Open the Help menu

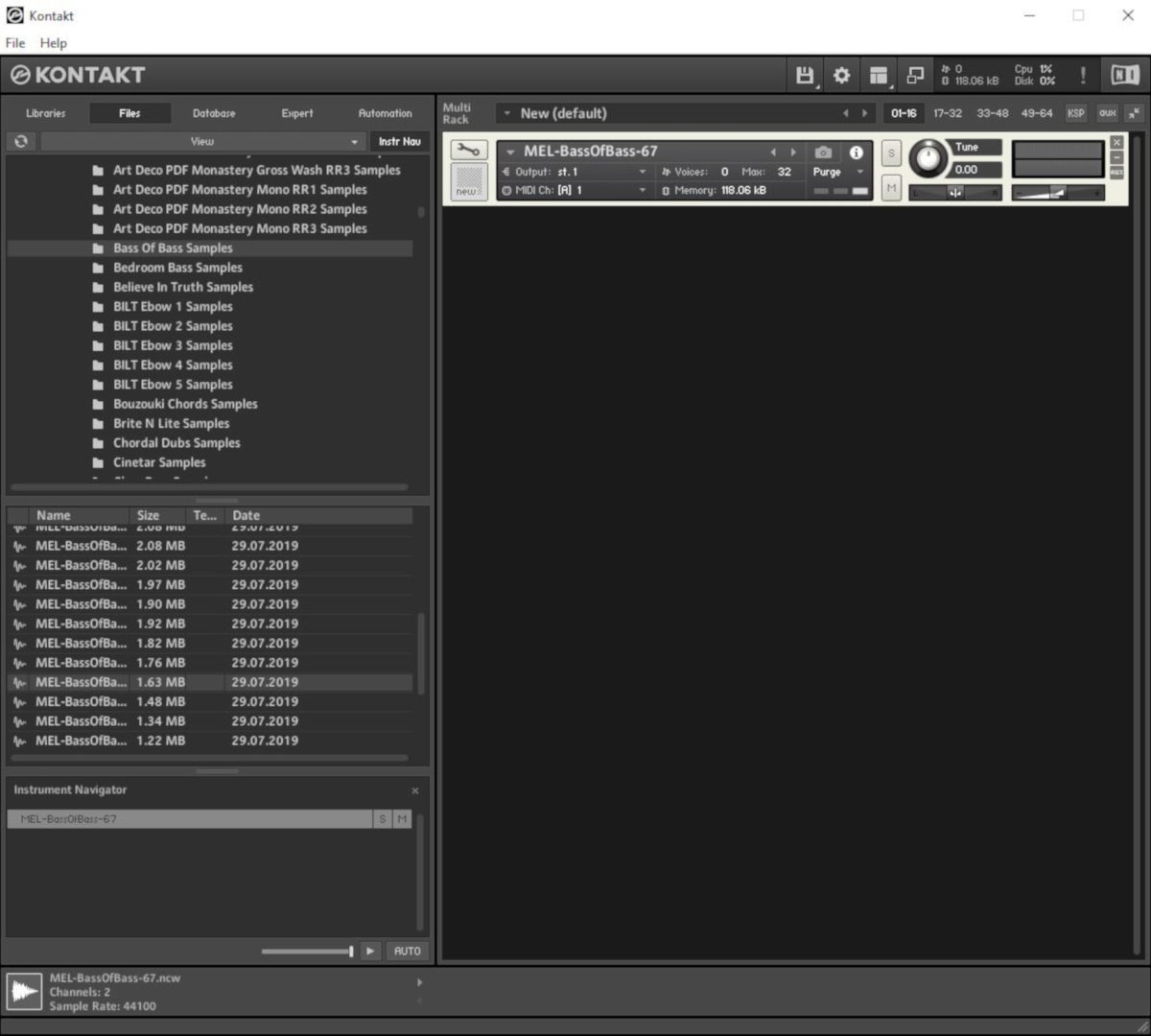[54, 43]
